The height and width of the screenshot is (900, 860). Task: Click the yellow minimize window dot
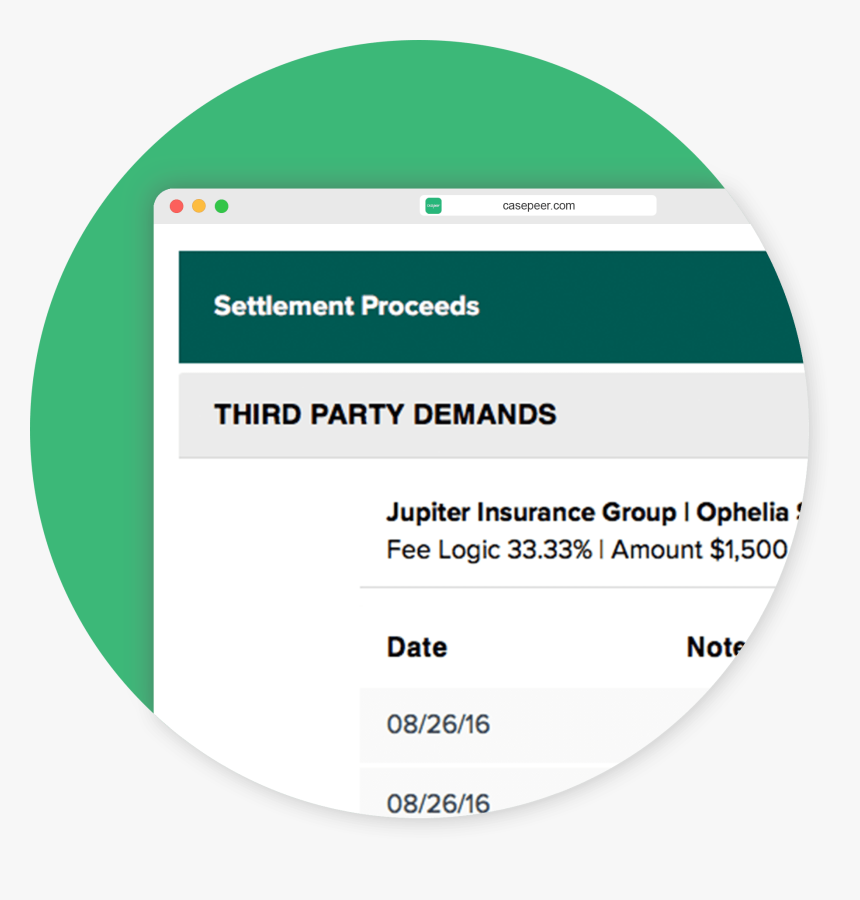[199, 206]
